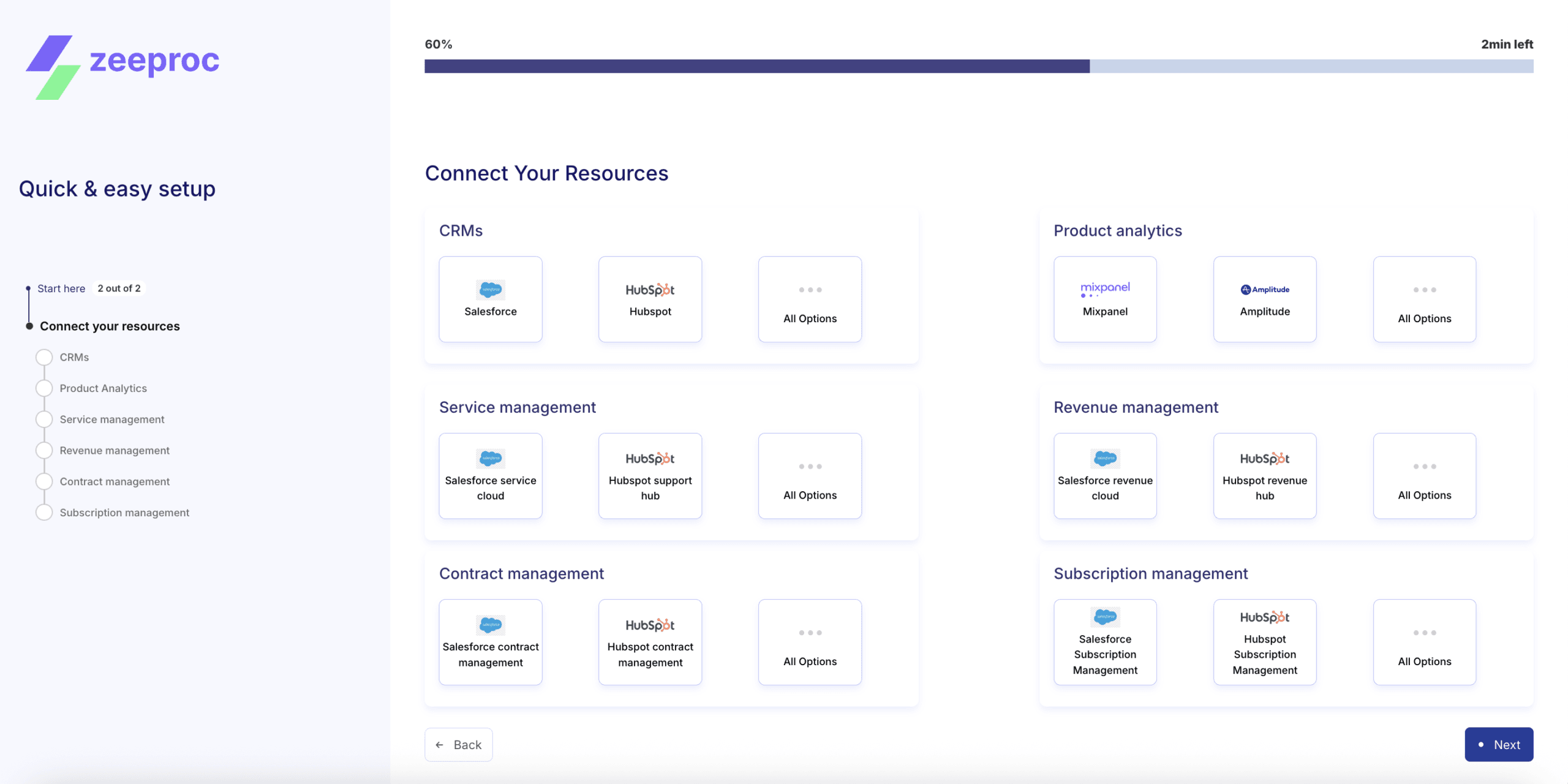Mark the CRMs step circle in sidebar
The image size is (1568, 784).
pyautogui.click(x=43, y=356)
